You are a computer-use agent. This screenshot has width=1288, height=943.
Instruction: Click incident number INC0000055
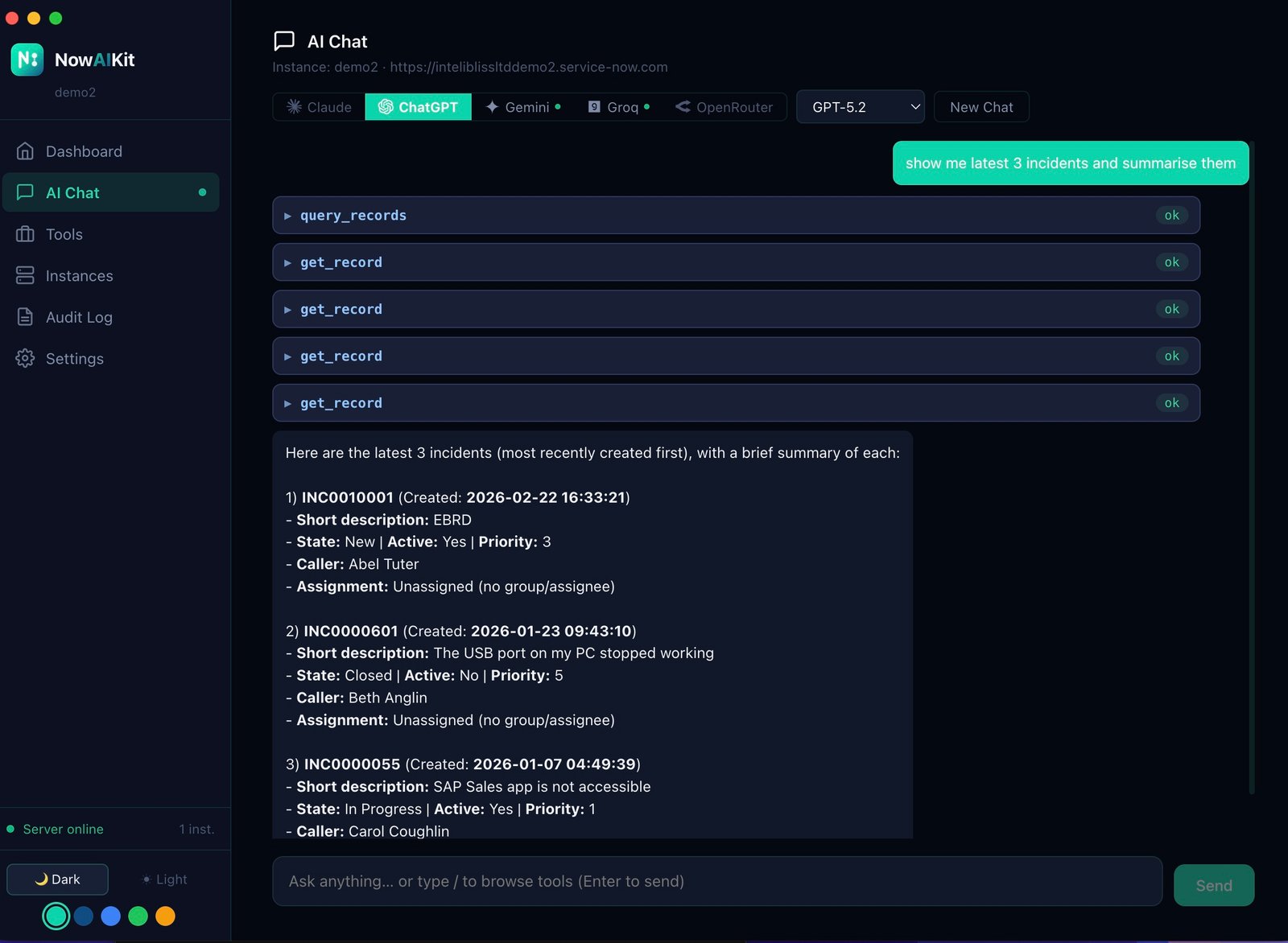click(x=352, y=764)
